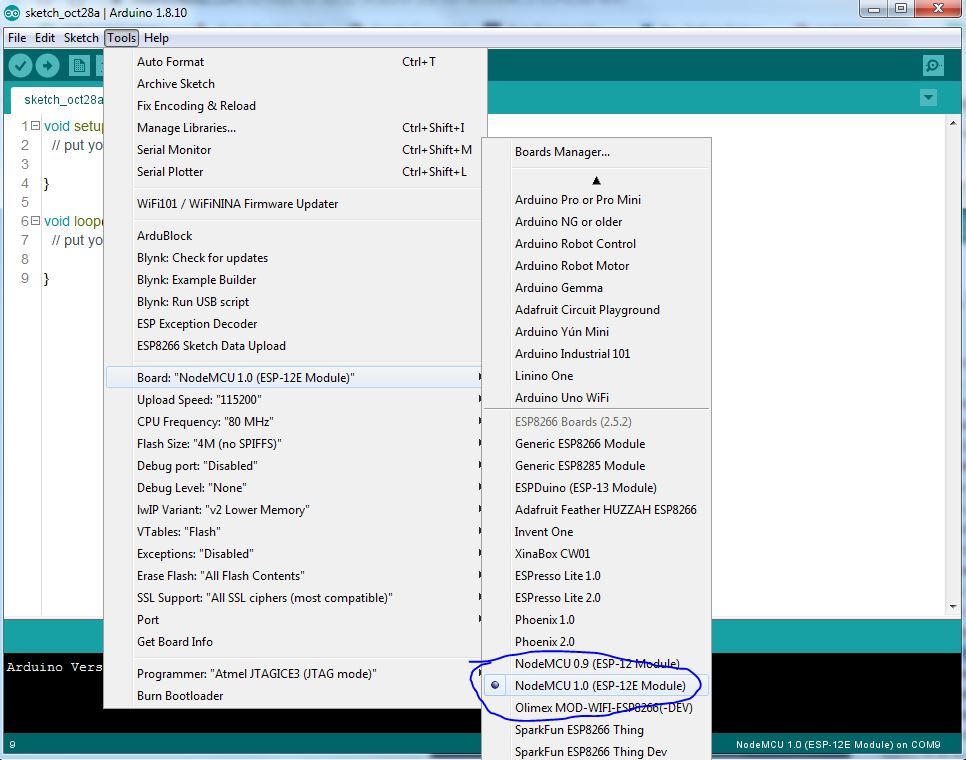The height and width of the screenshot is (760, 966).
Task: Select Arduino Gemma board
Action: coord(596,288)
